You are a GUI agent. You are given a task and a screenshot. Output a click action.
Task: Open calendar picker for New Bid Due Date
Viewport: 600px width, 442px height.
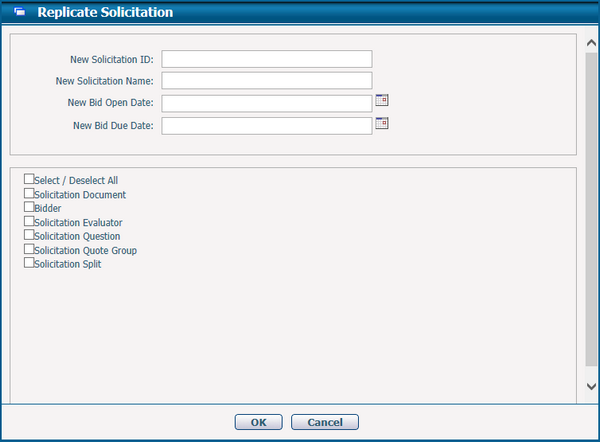381,124
